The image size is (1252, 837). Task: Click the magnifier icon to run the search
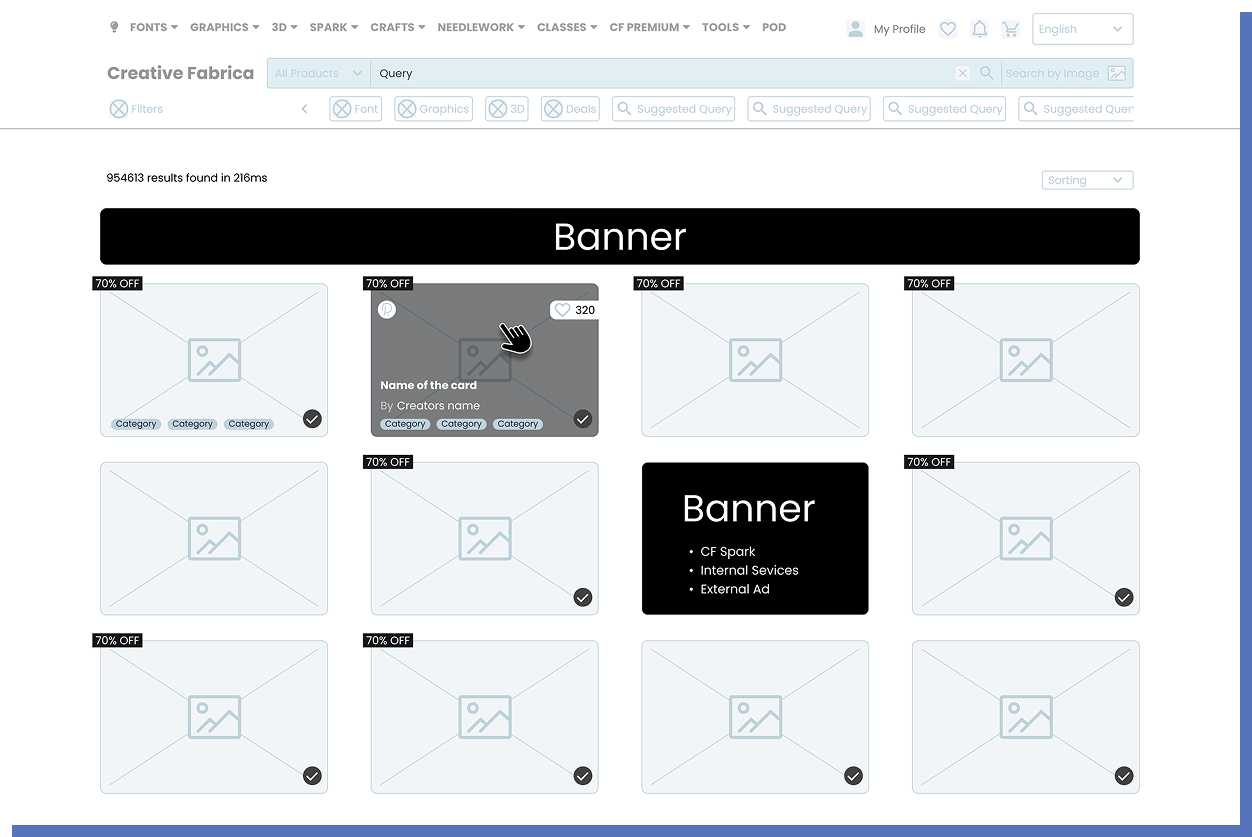pyautogui.click(x=987, y=72)
